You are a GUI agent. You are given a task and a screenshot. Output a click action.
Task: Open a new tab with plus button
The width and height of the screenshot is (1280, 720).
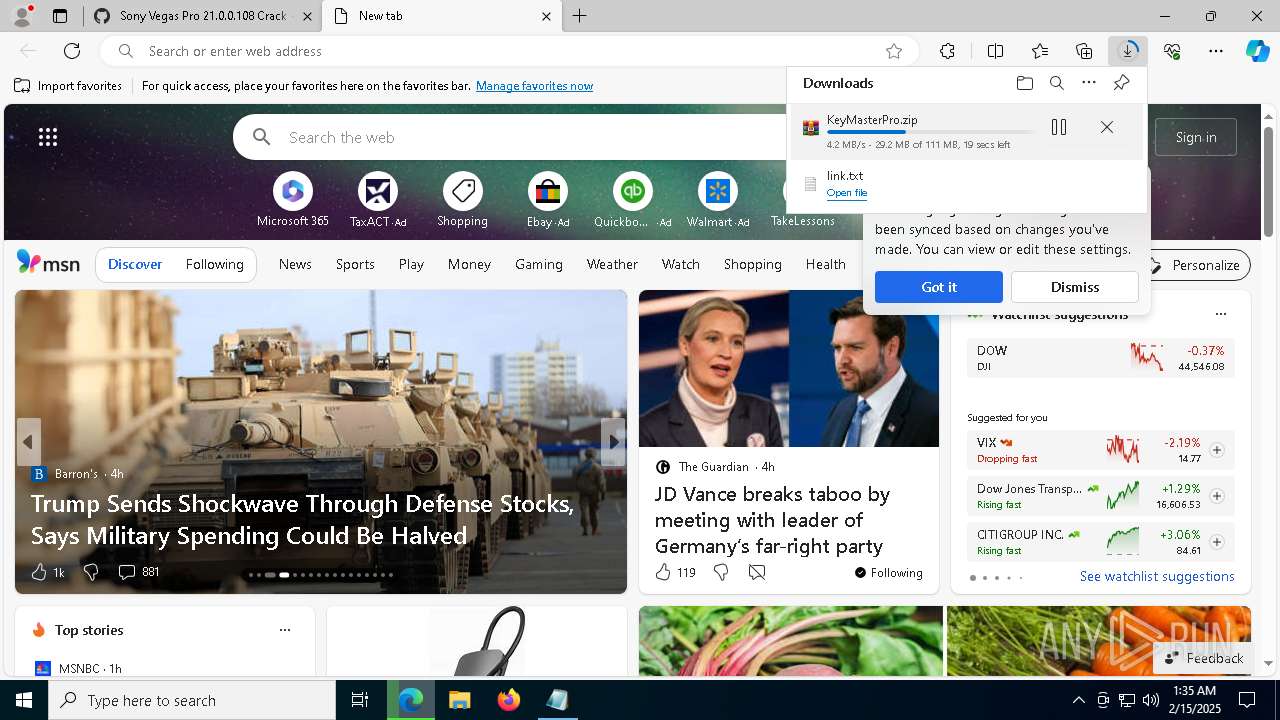point(580,16)
